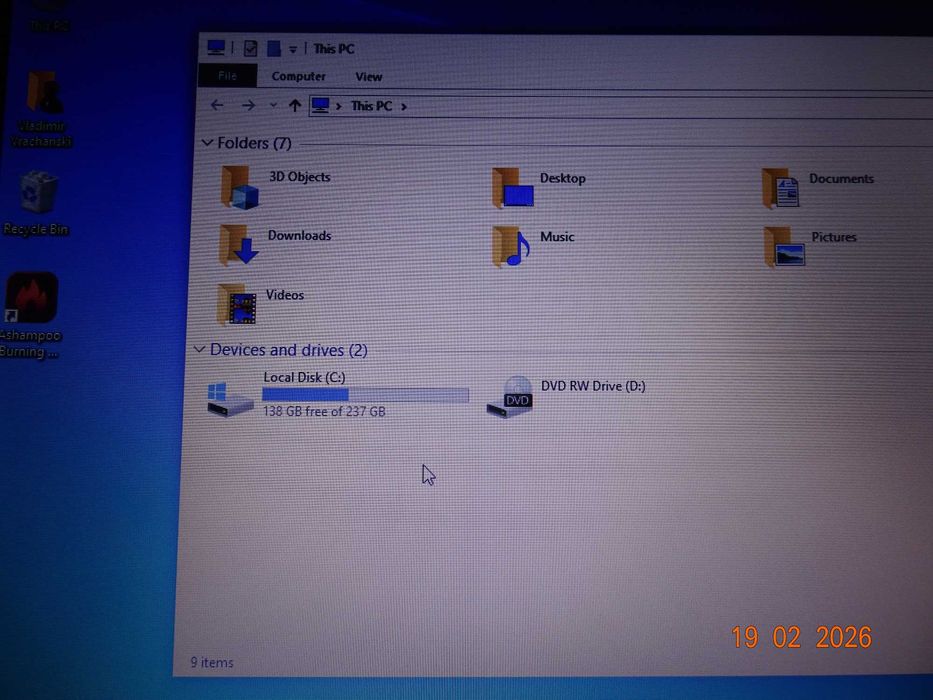Image resolution: width=933 pixels, height=700 pixels.
Task: Click the Local Disk C: usage bar
Action: (x=365, y=395)
